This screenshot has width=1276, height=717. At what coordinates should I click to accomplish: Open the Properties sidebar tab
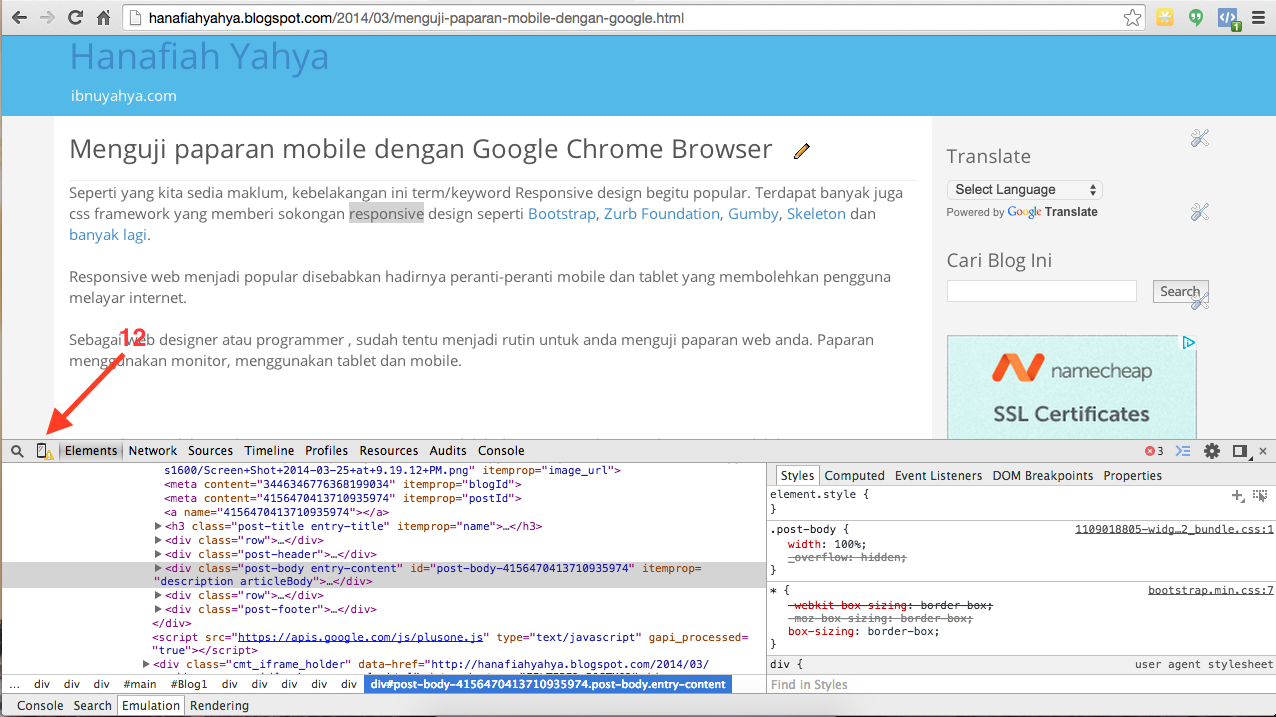tap(1133, 476)
